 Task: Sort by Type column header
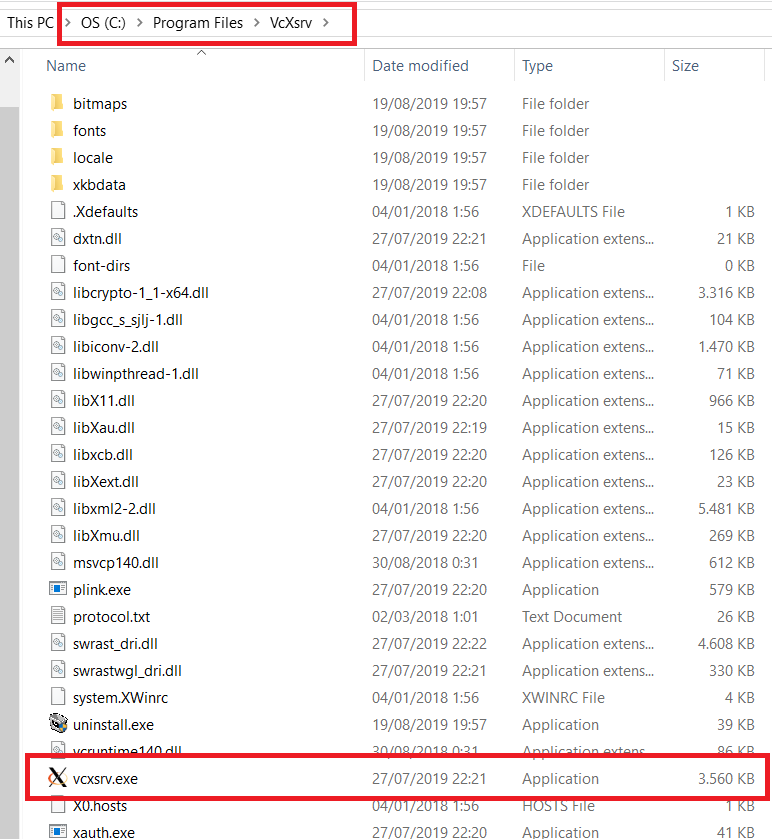click(x=538, y=65)
